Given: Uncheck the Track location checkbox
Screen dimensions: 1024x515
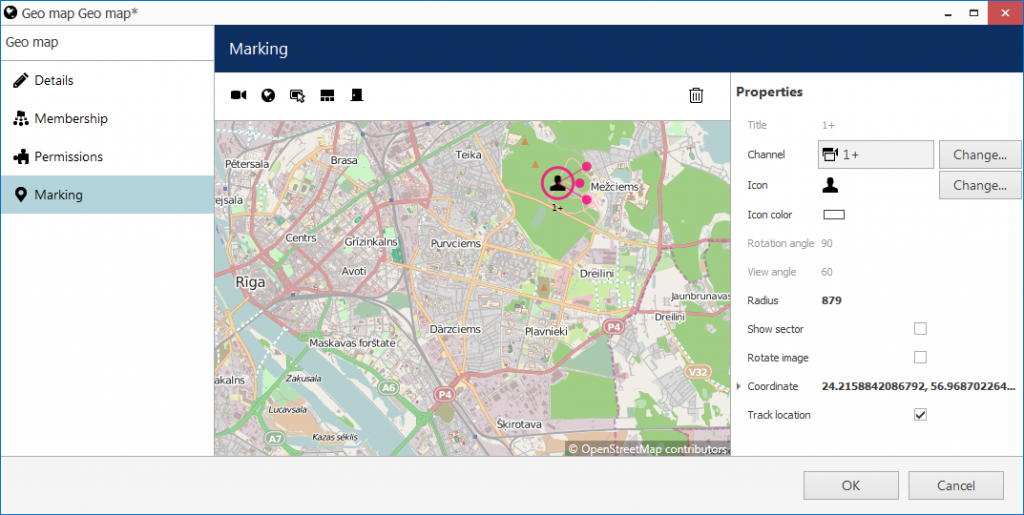Looking at the screenshot, I should [920, 414].
